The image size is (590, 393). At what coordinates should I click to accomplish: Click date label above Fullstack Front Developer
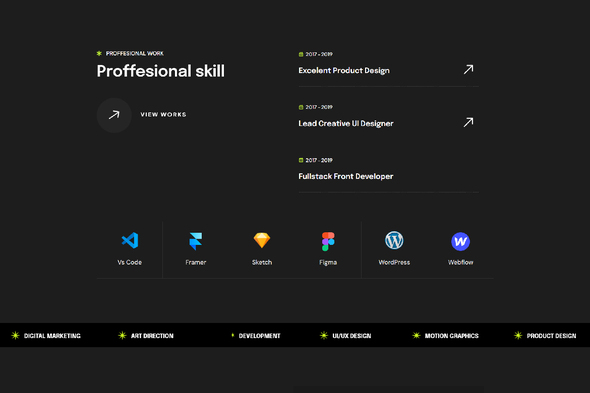(x=319, y=160)
